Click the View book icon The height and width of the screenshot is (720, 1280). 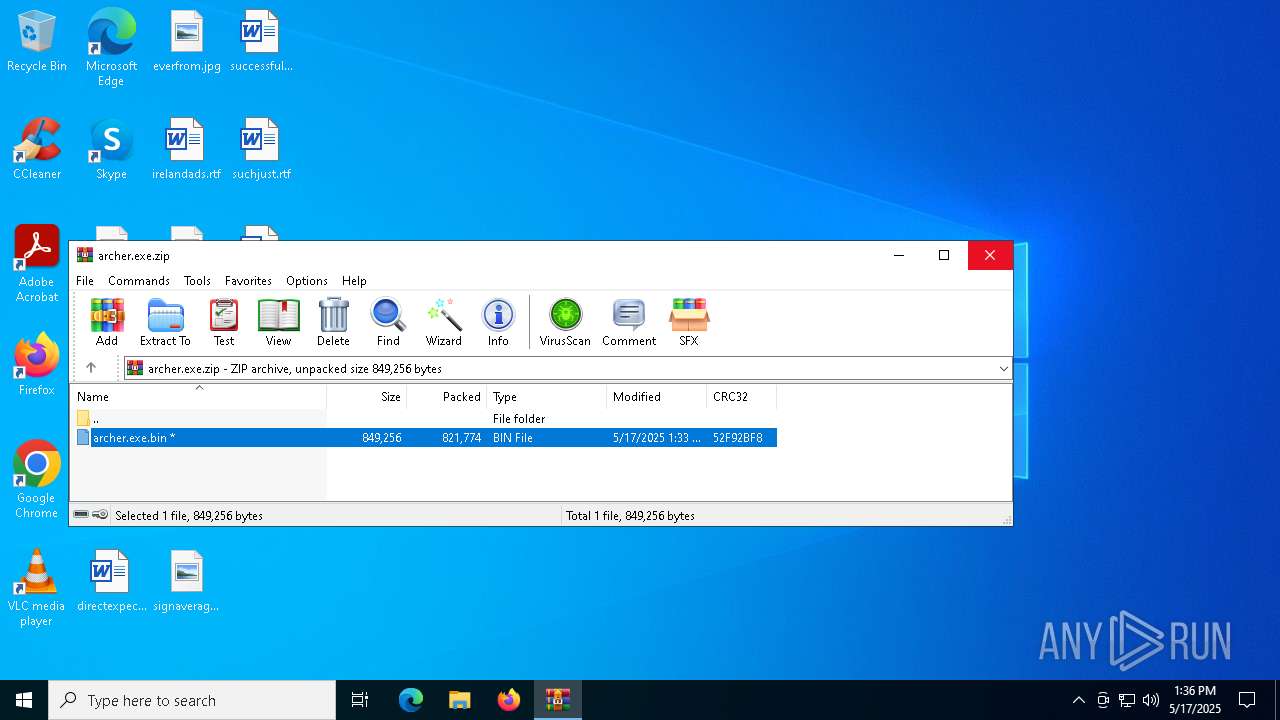[x=278, y=322]
